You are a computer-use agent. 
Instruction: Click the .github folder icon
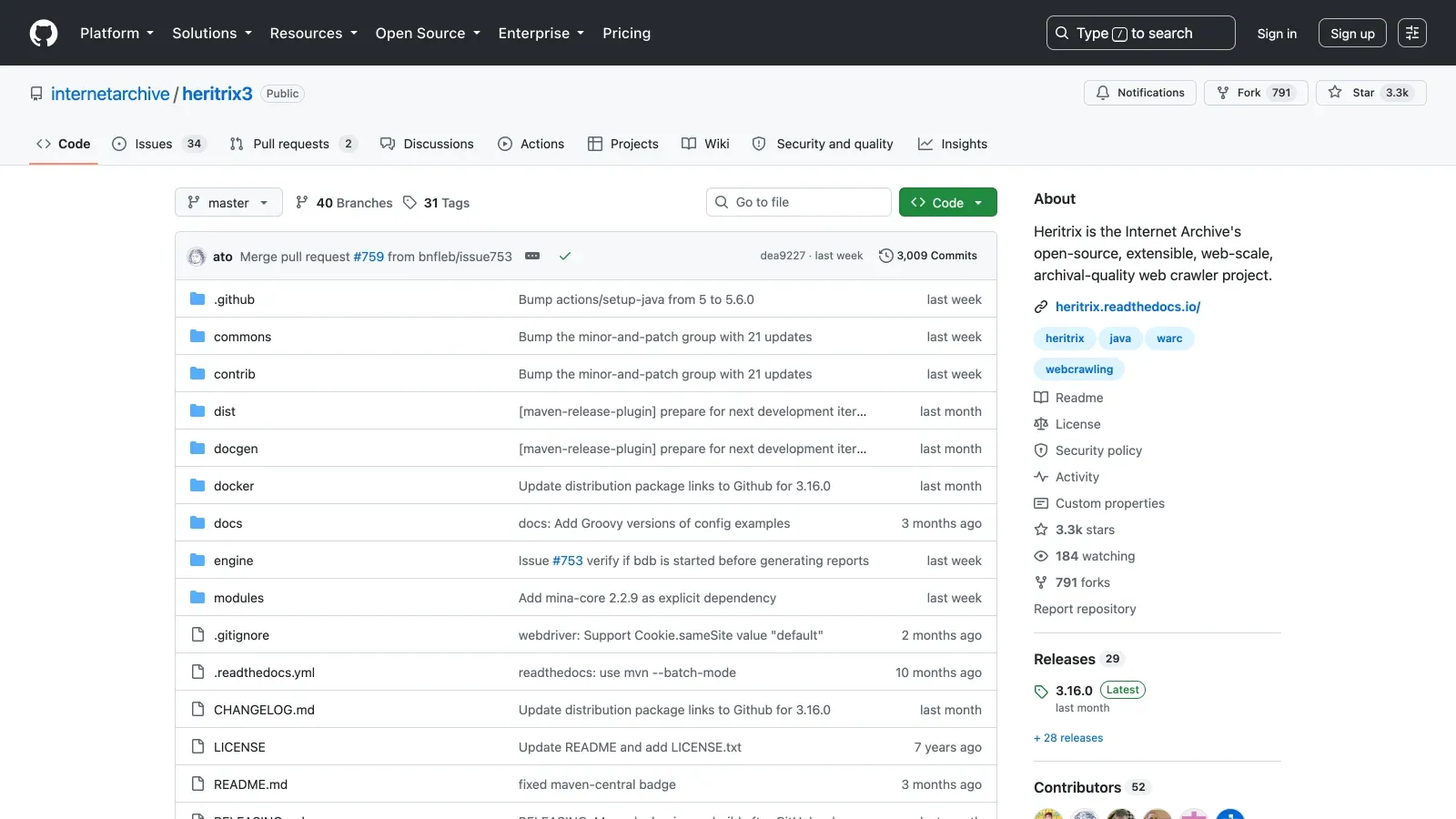197,299
